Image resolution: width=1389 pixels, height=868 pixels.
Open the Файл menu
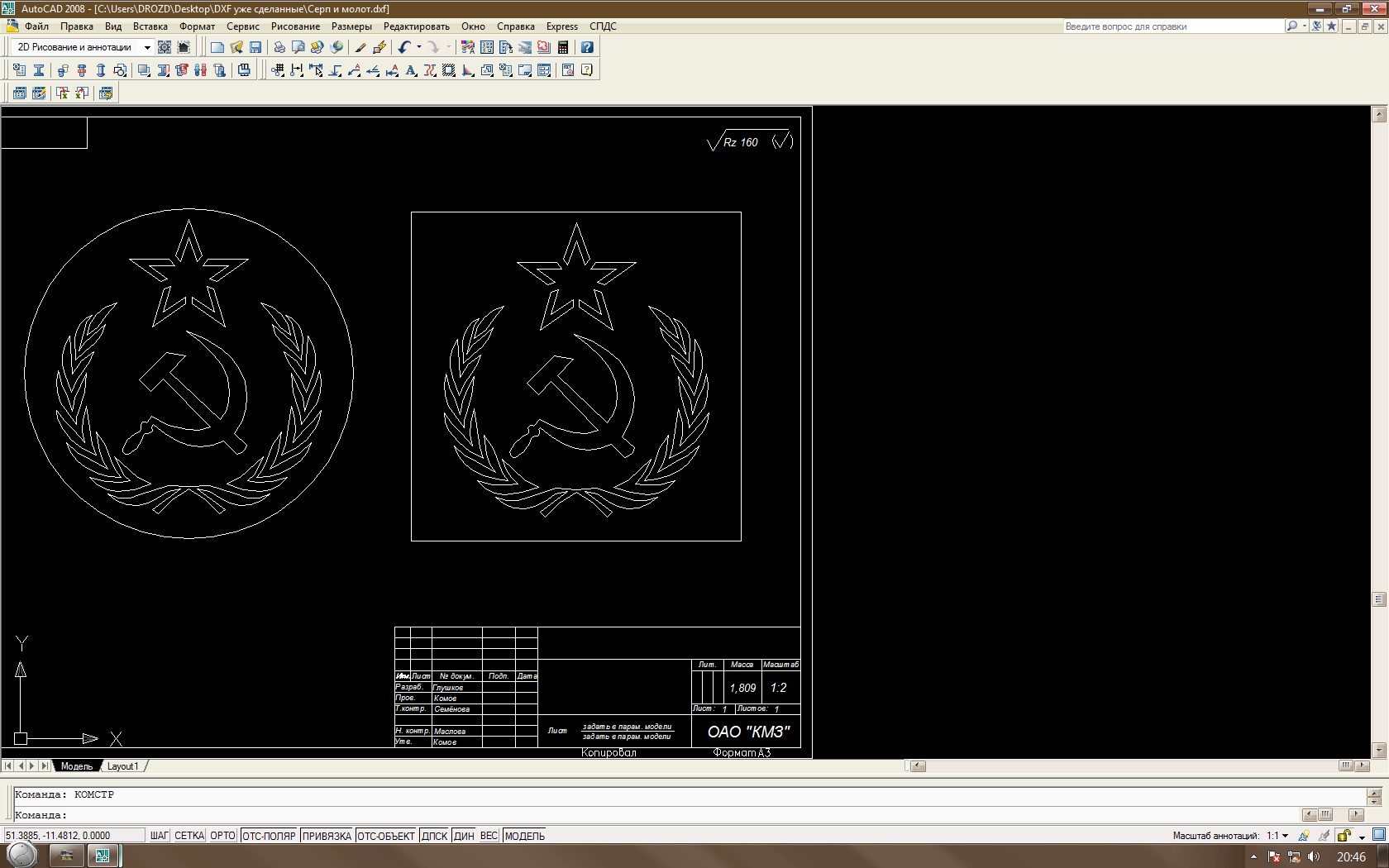click(x=37, y=26)
